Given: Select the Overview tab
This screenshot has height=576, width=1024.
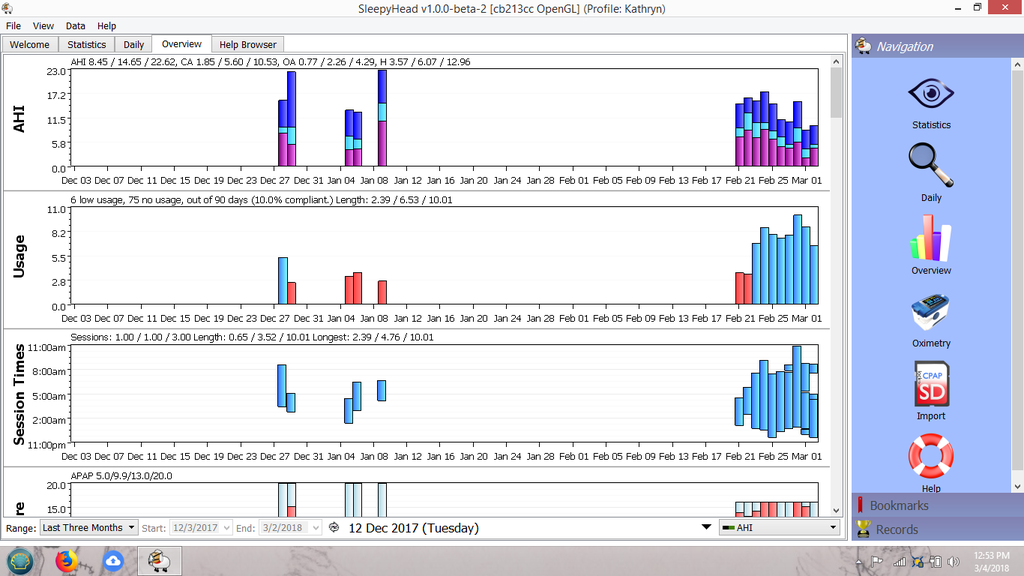Looking at the screenshot, I should (182, 44).
